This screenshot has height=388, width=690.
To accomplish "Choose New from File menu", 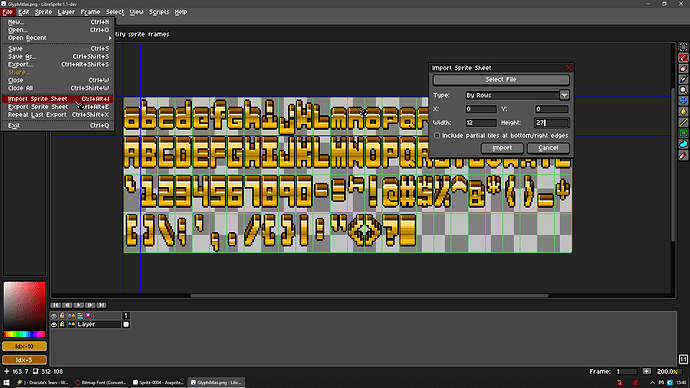I will pos(58,22).
